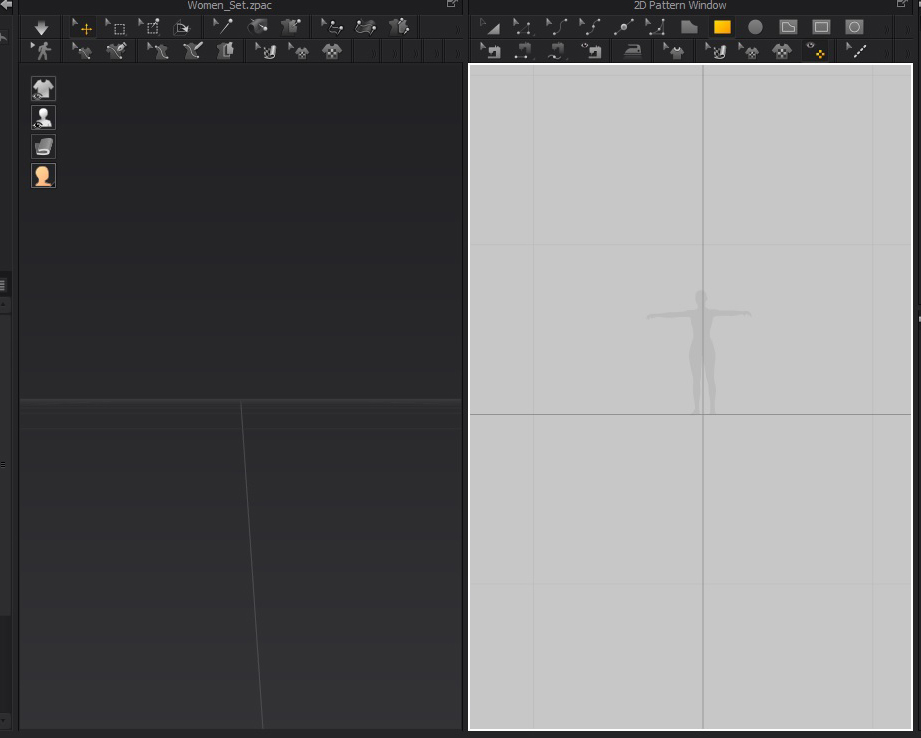
Task: Select Edit Texture tool in 2D toolbar
Action: [x=715, y=52]
